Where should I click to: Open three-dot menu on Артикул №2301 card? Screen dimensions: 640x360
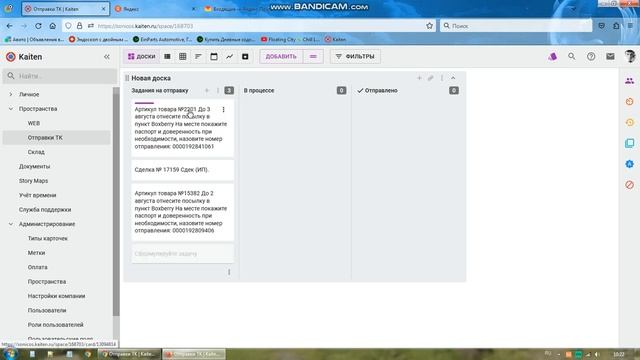point(223,109)
